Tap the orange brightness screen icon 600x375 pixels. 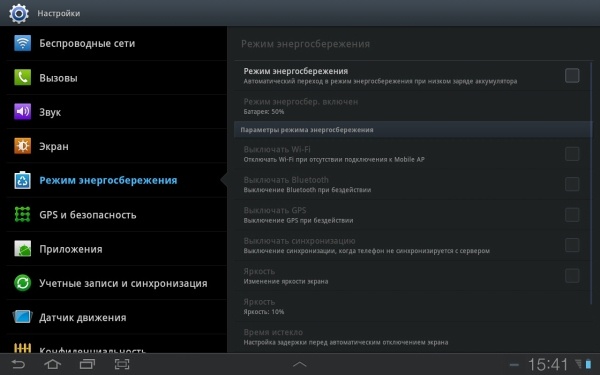pyautogui.click(x=23, y=146)
